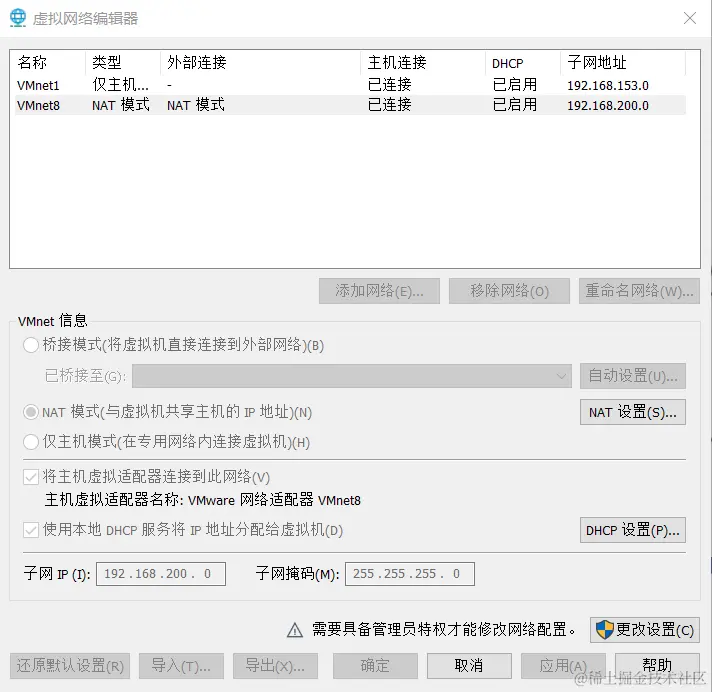
Task: Open the 已桥接至 dropdown
Action: [x=351, y=376]
